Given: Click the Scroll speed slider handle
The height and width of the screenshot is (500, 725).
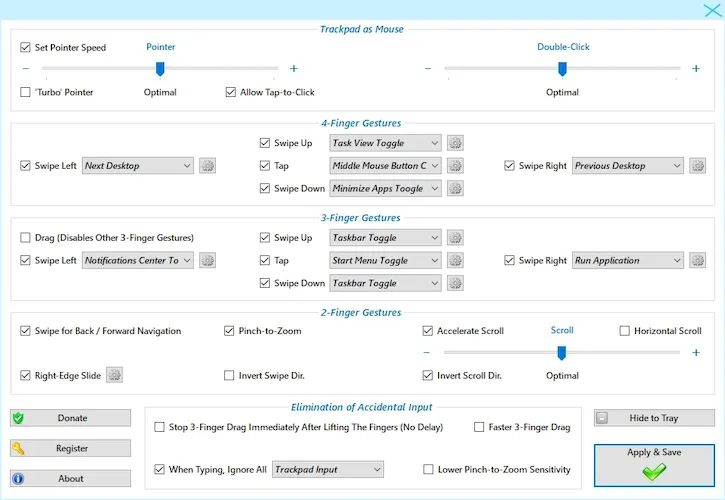Looking at the screenshot, I should click(x=562, y=352).
